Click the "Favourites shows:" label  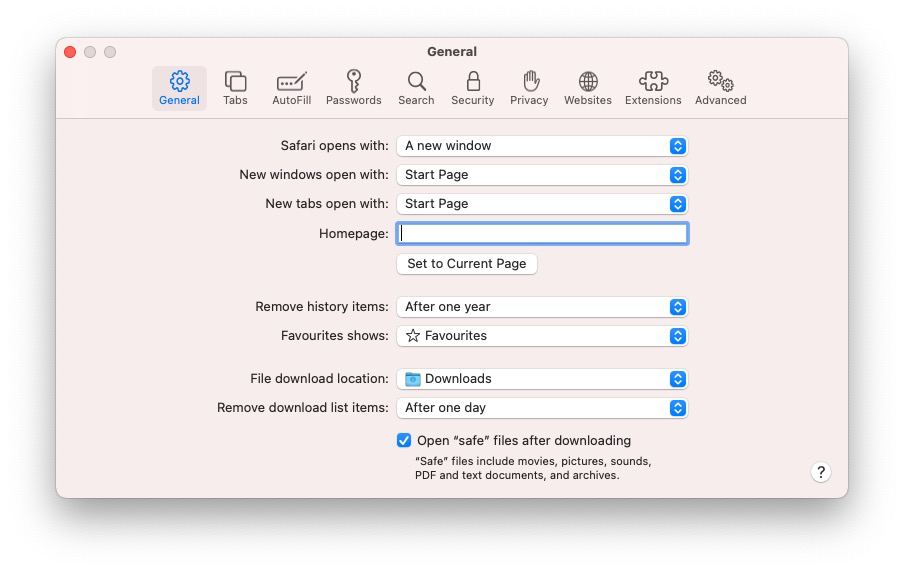pos(334,336)
